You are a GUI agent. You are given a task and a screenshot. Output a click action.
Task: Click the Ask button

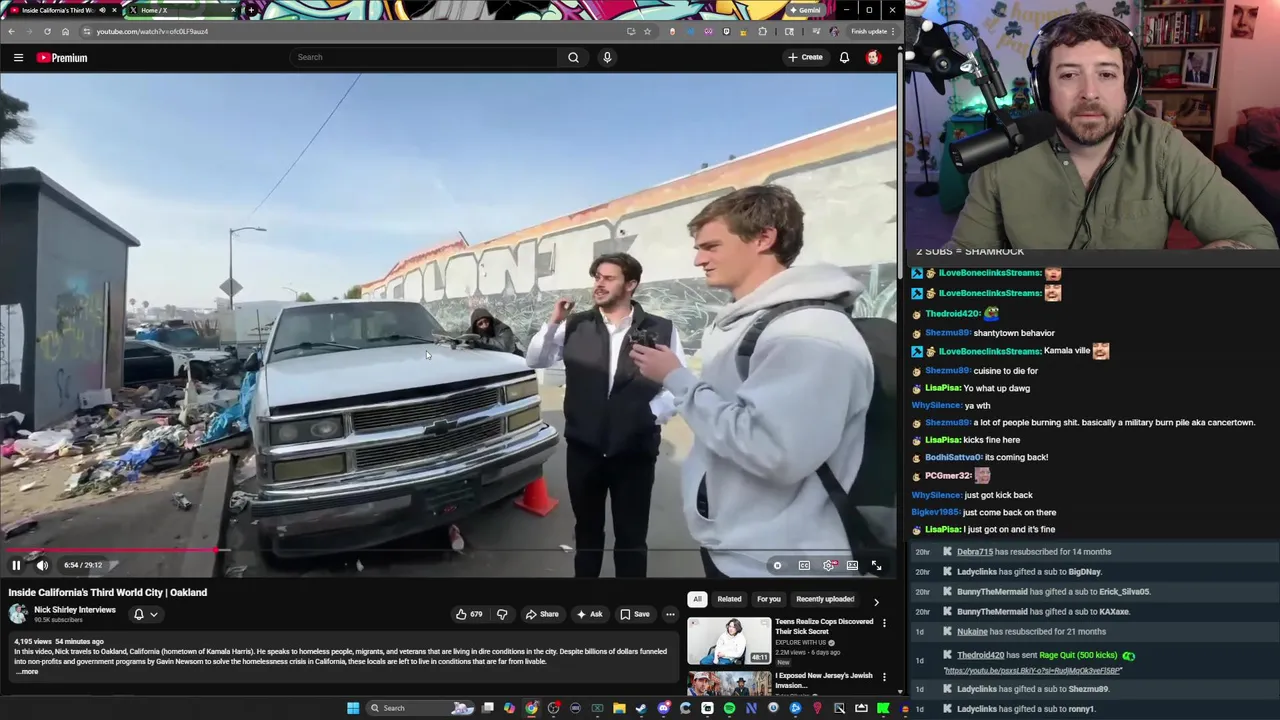coord(589,614)
